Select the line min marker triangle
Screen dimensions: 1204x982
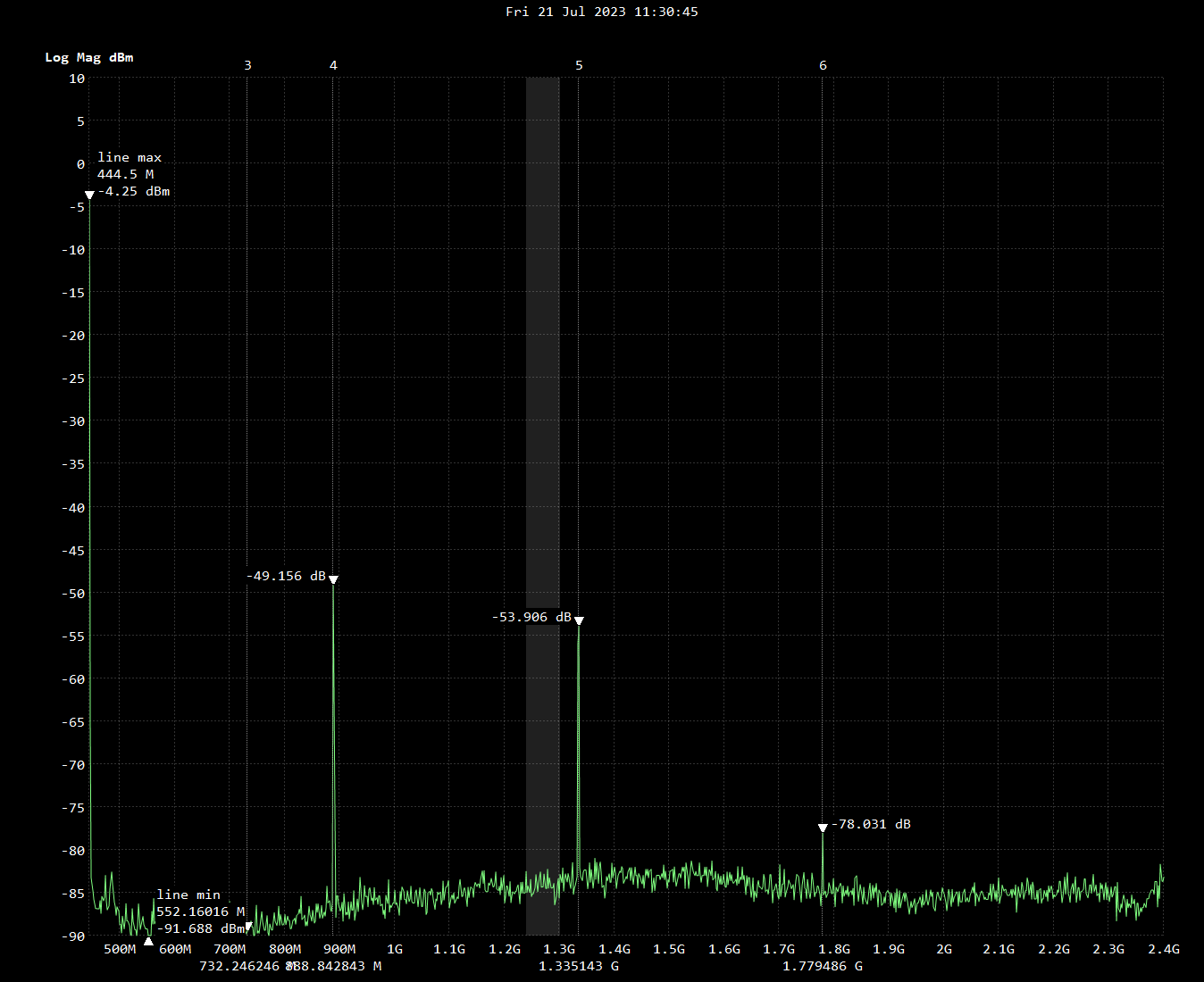[148, 941]
